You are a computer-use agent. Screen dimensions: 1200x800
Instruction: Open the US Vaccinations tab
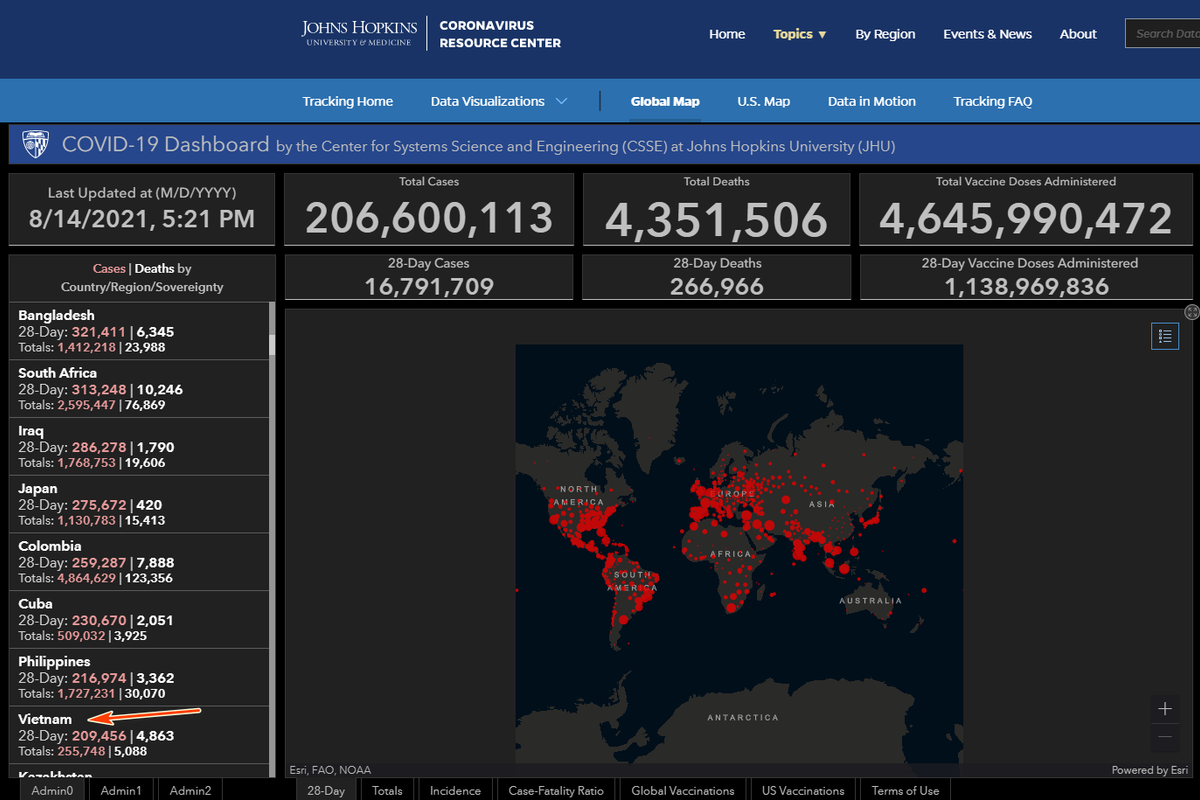[x=803, y=790]
